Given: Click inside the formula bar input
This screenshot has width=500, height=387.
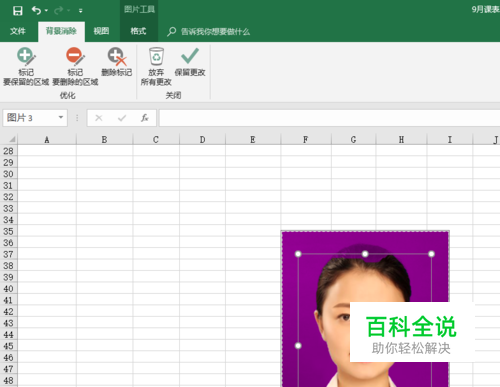Looking at the screenshot, I should click(x=329, y=118).
